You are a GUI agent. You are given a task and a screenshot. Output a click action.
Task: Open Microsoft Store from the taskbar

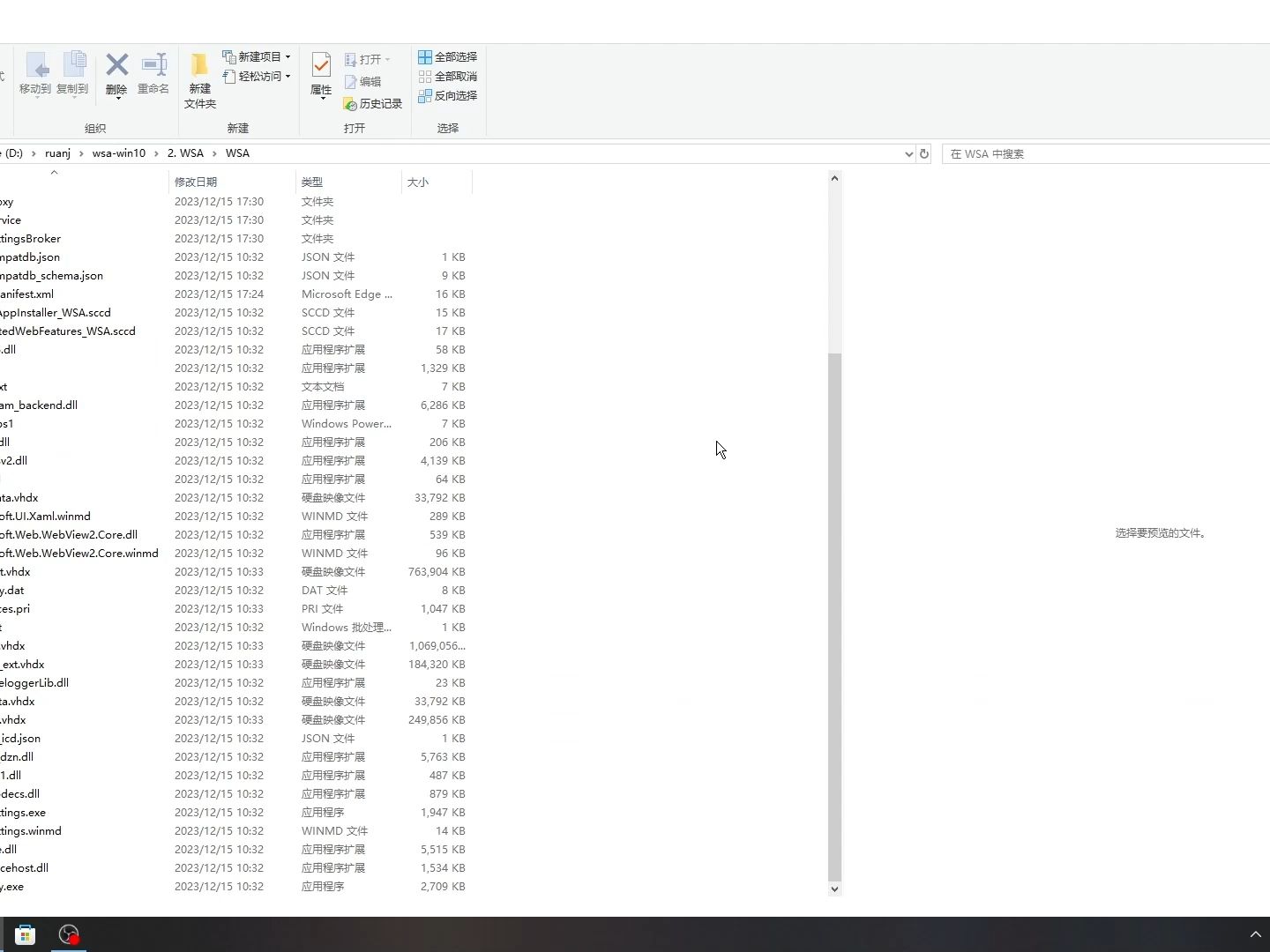pyautogui.click(x=26, y=934)
